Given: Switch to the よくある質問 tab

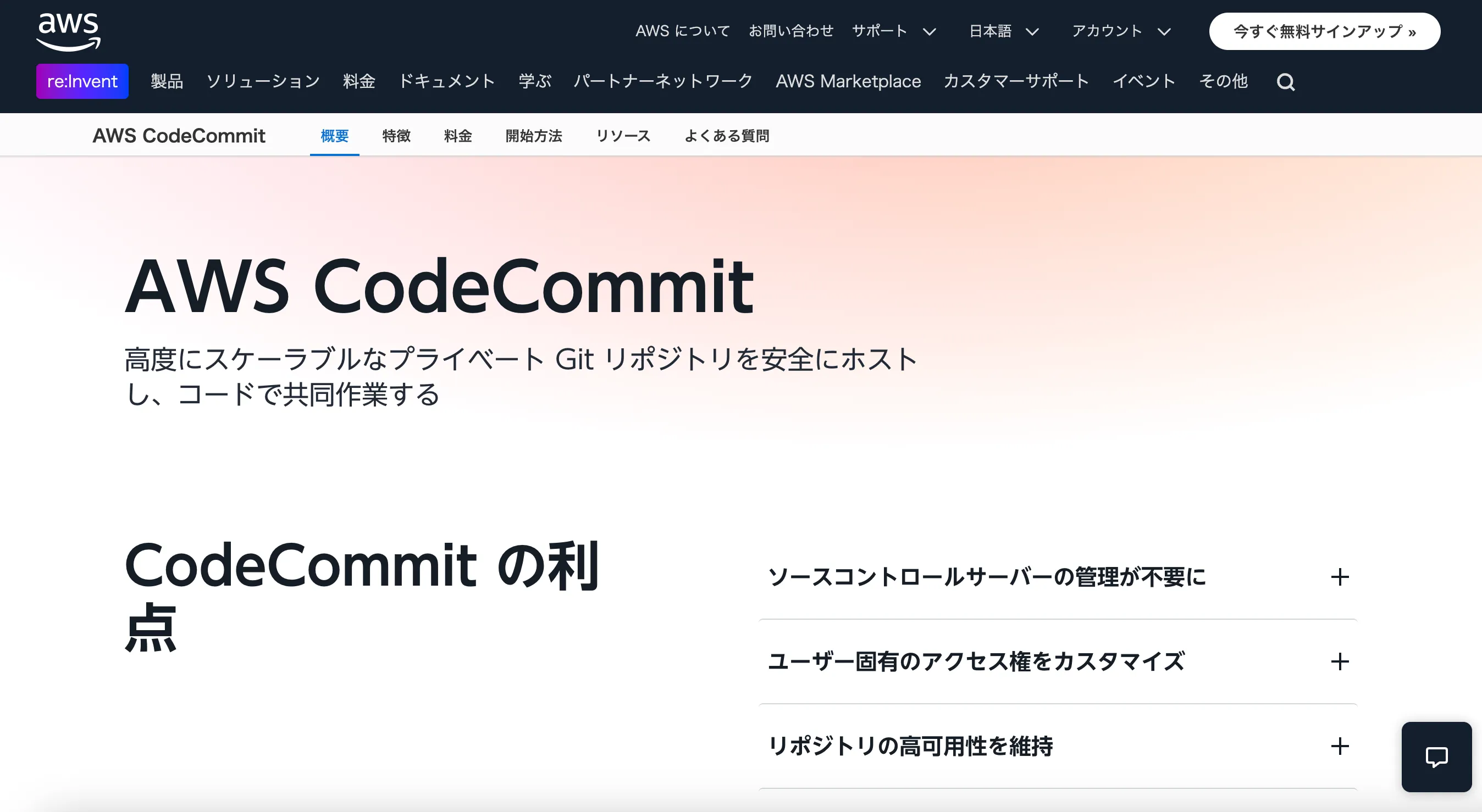Looking at the screenshot, I should tap(727, 136).
